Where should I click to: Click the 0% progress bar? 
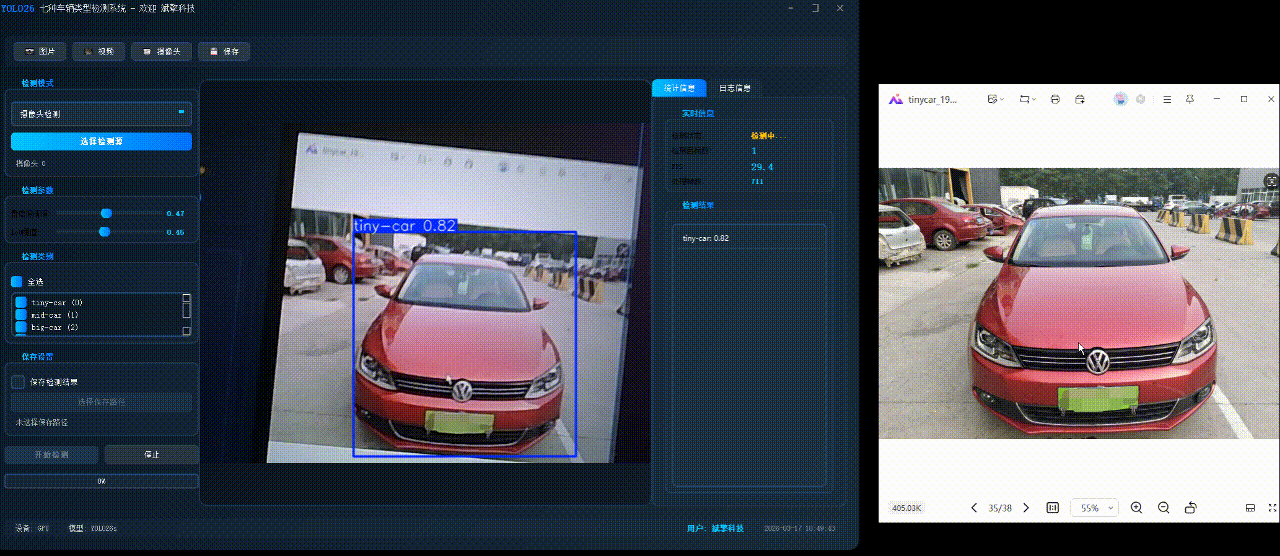(101, 481)
